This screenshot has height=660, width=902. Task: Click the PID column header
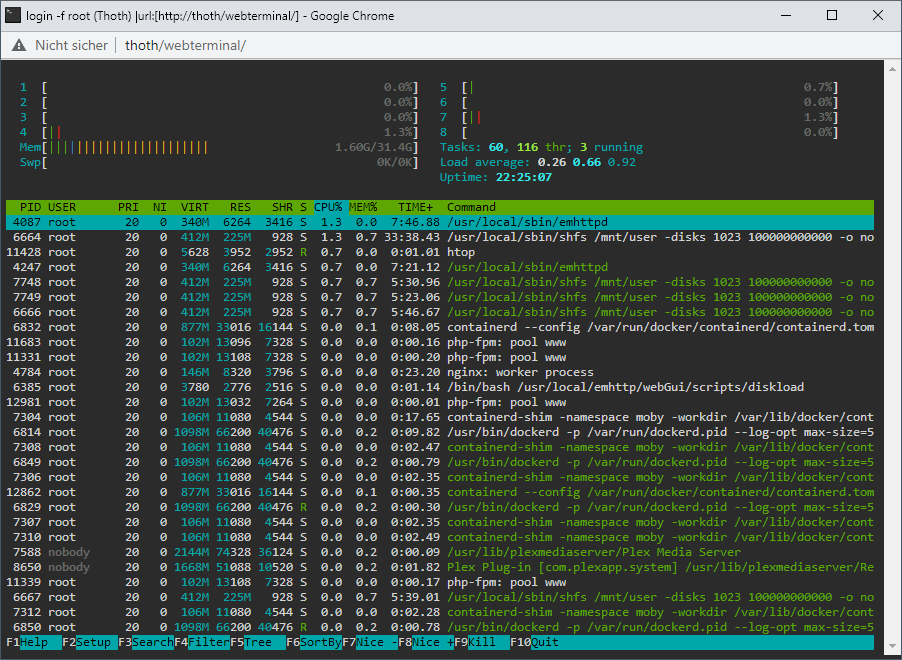coord(30,207)
